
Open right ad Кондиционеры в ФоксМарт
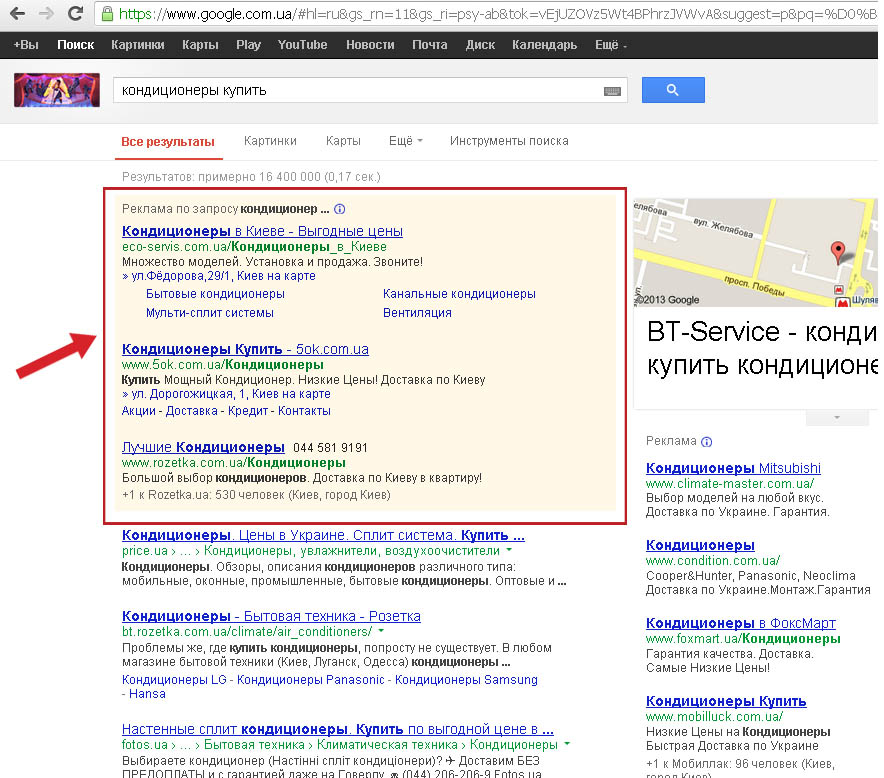tap(741, 623)
